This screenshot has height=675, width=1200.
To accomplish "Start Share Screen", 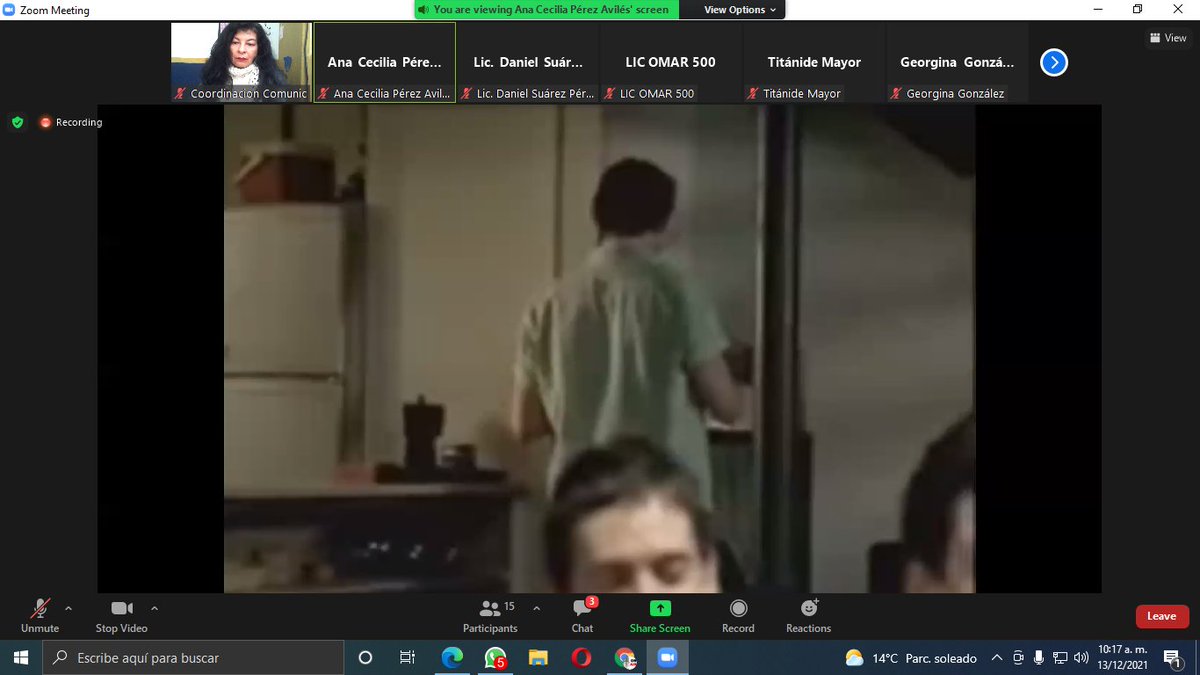I will (x=660, y=615).
